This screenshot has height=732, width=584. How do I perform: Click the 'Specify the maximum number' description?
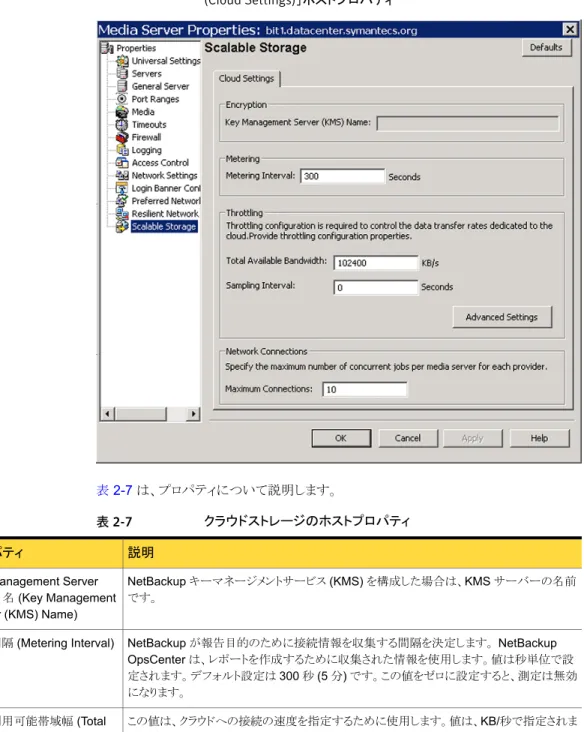coord(386,366)
